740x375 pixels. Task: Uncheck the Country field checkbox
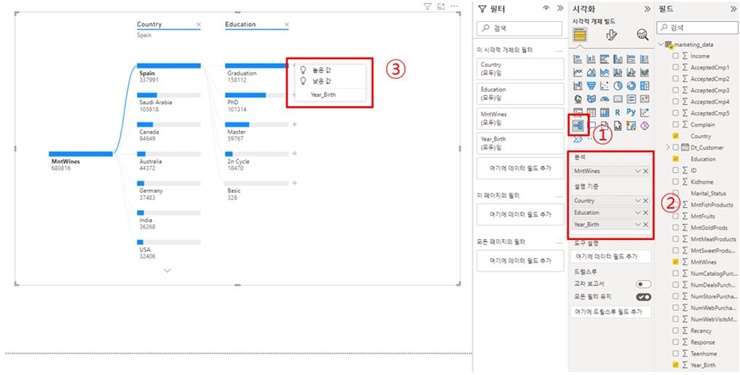(675, 136)
